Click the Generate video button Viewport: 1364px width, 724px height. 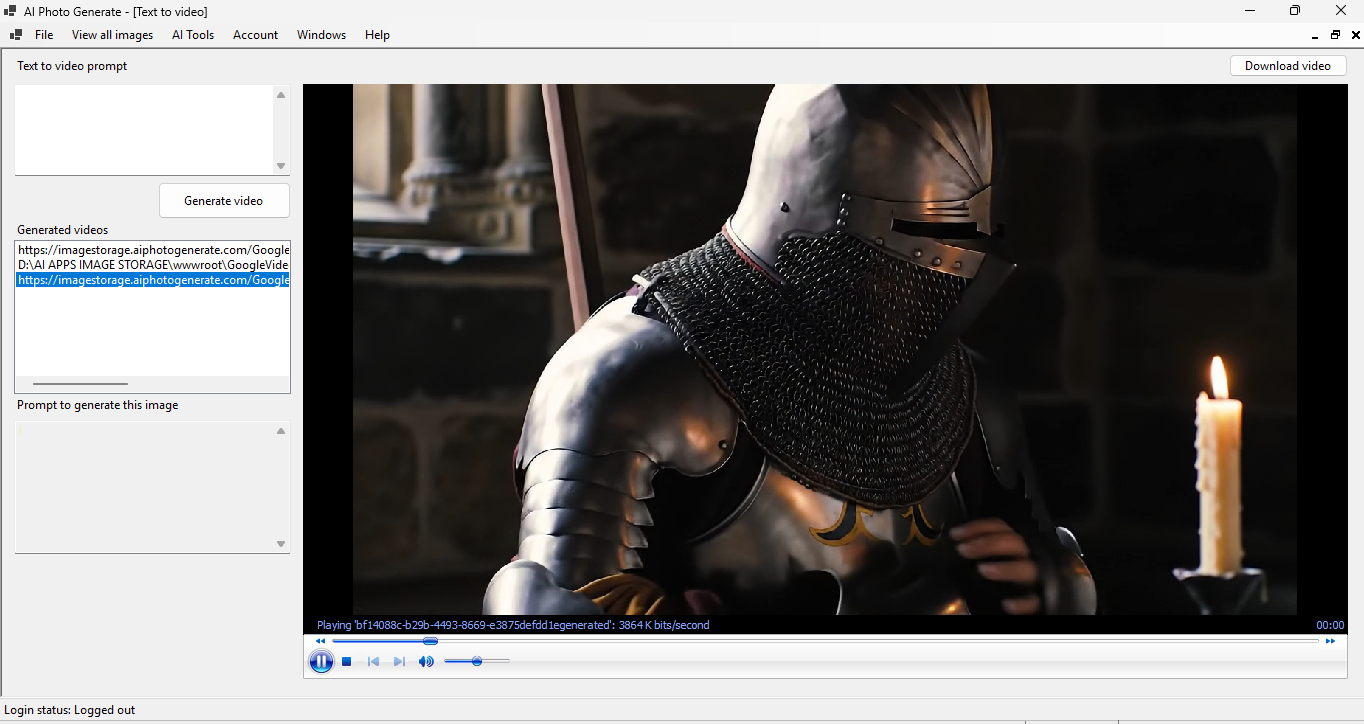pos(224,201)
